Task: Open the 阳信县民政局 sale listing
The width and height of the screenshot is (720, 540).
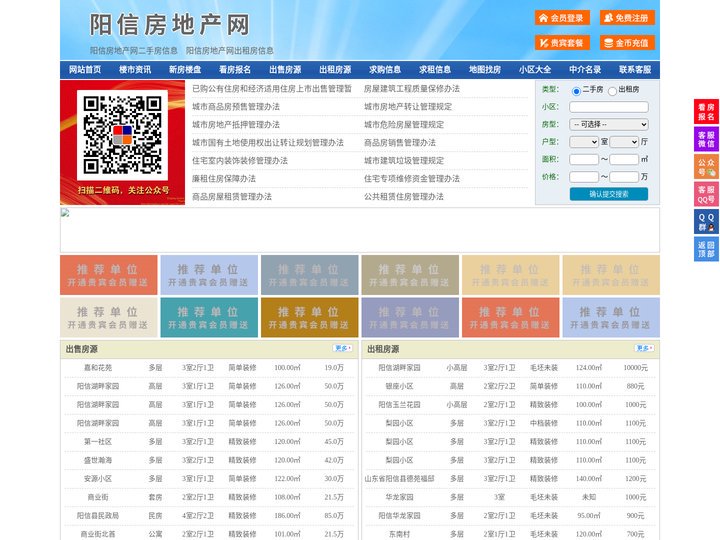Action: pos(98,516)
